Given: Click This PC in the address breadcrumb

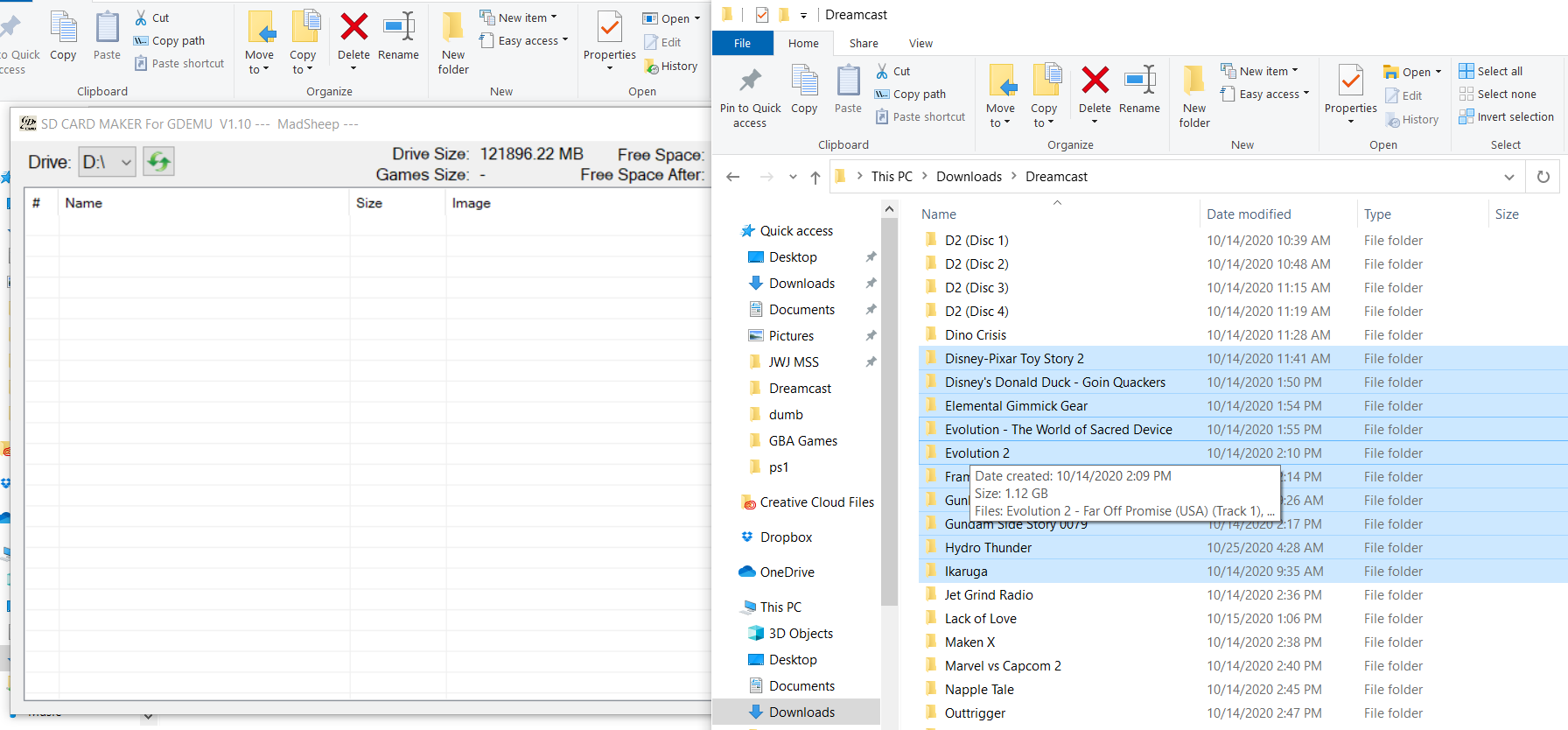Looking at the screenshot, I should click(892, 176).
